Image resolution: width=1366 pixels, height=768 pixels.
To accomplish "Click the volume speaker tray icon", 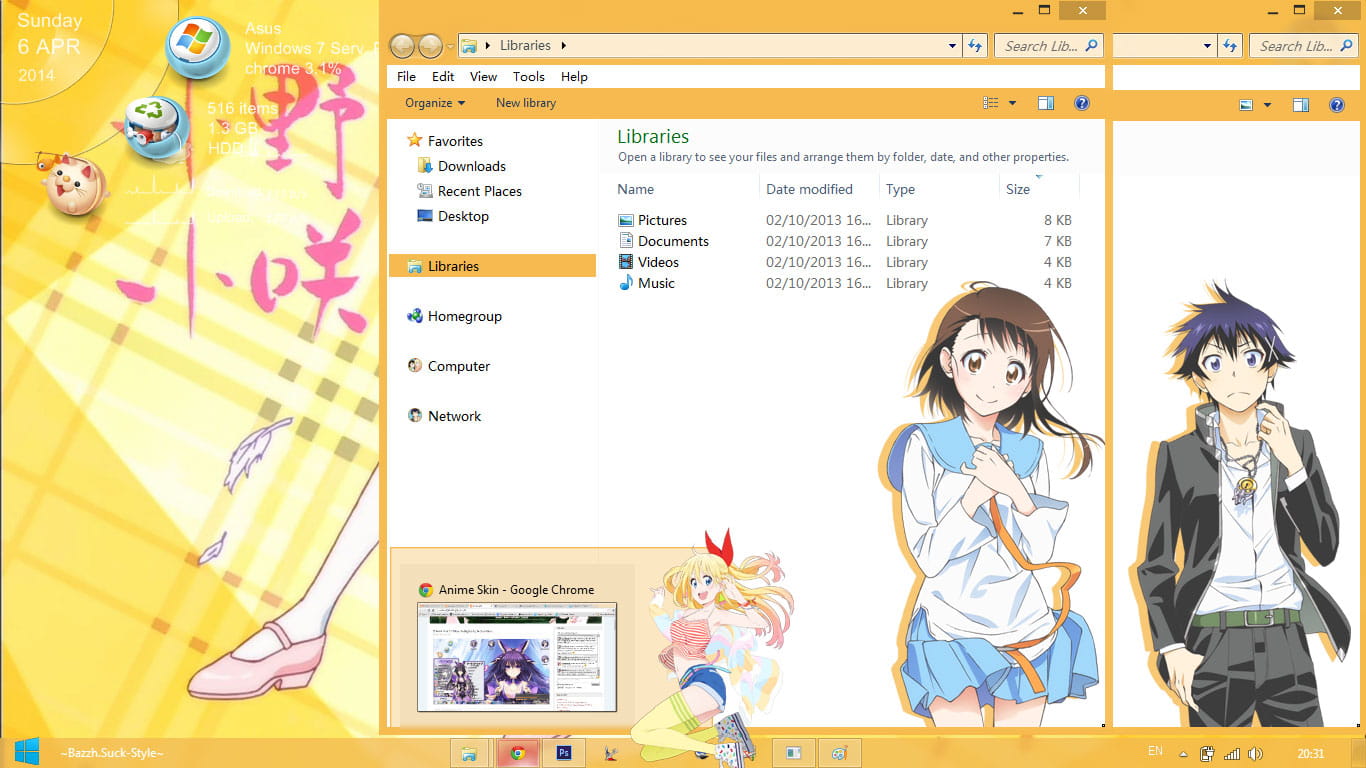I will point(1255,754).
